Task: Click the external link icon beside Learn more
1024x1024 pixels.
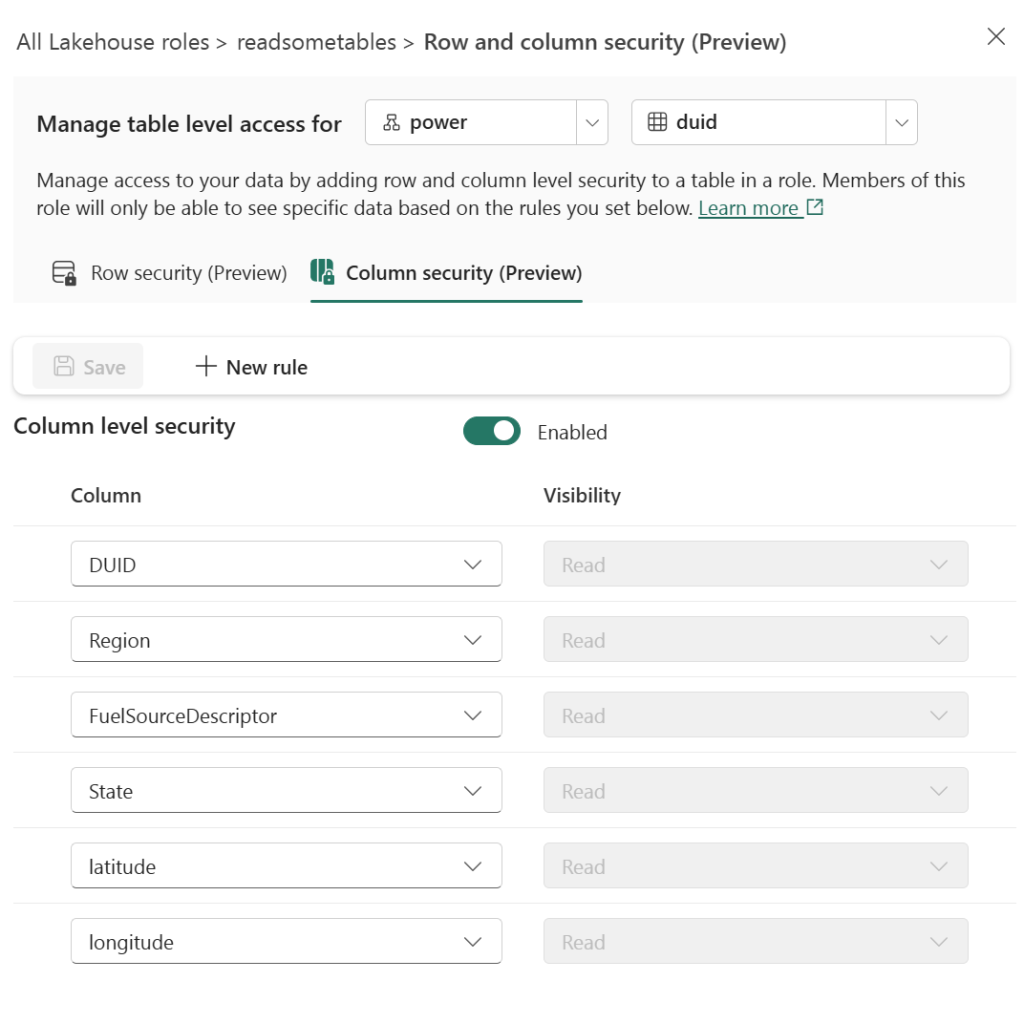Action: coord(815,208)
